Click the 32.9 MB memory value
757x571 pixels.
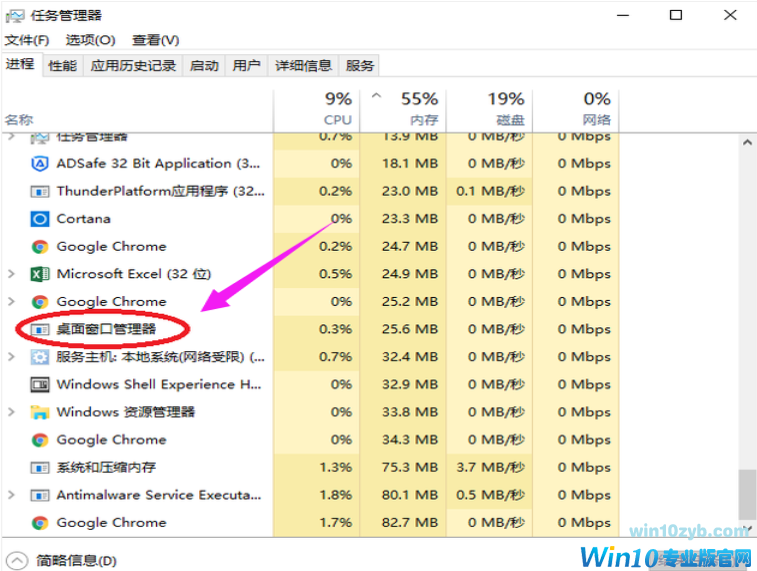click(409, 384)
